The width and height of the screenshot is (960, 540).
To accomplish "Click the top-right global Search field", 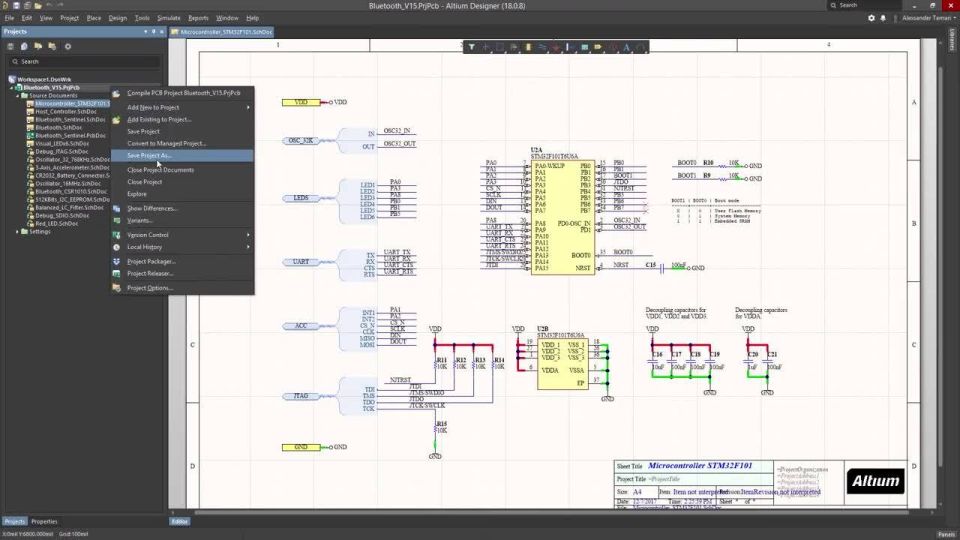I will 864,6.
